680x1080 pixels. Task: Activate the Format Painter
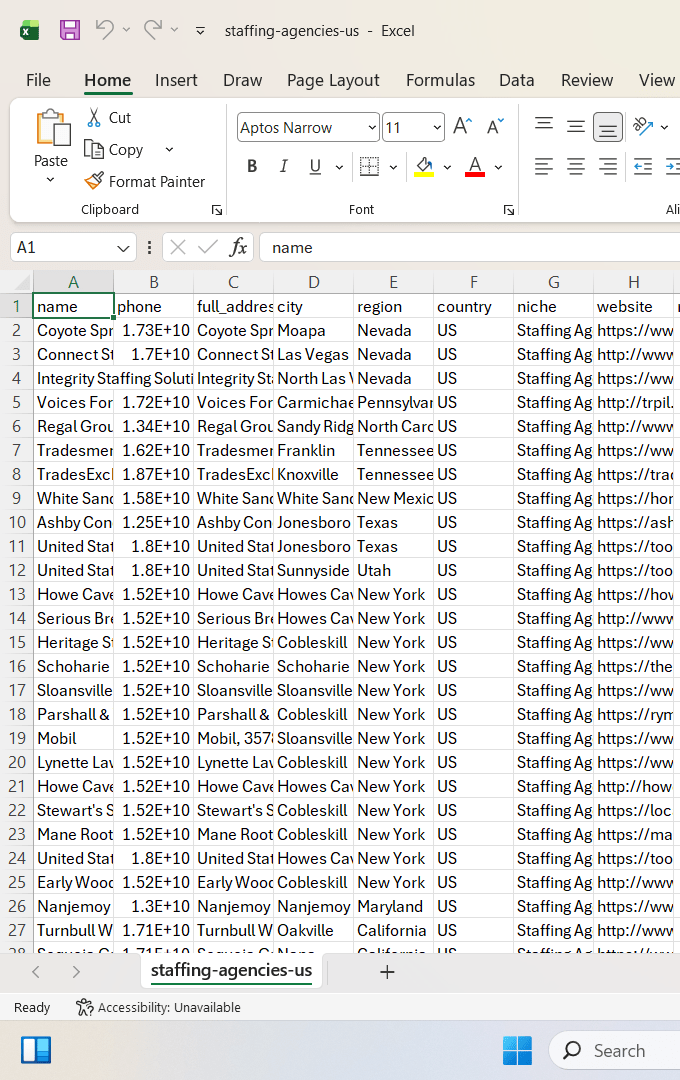click(x=145, y=181)
